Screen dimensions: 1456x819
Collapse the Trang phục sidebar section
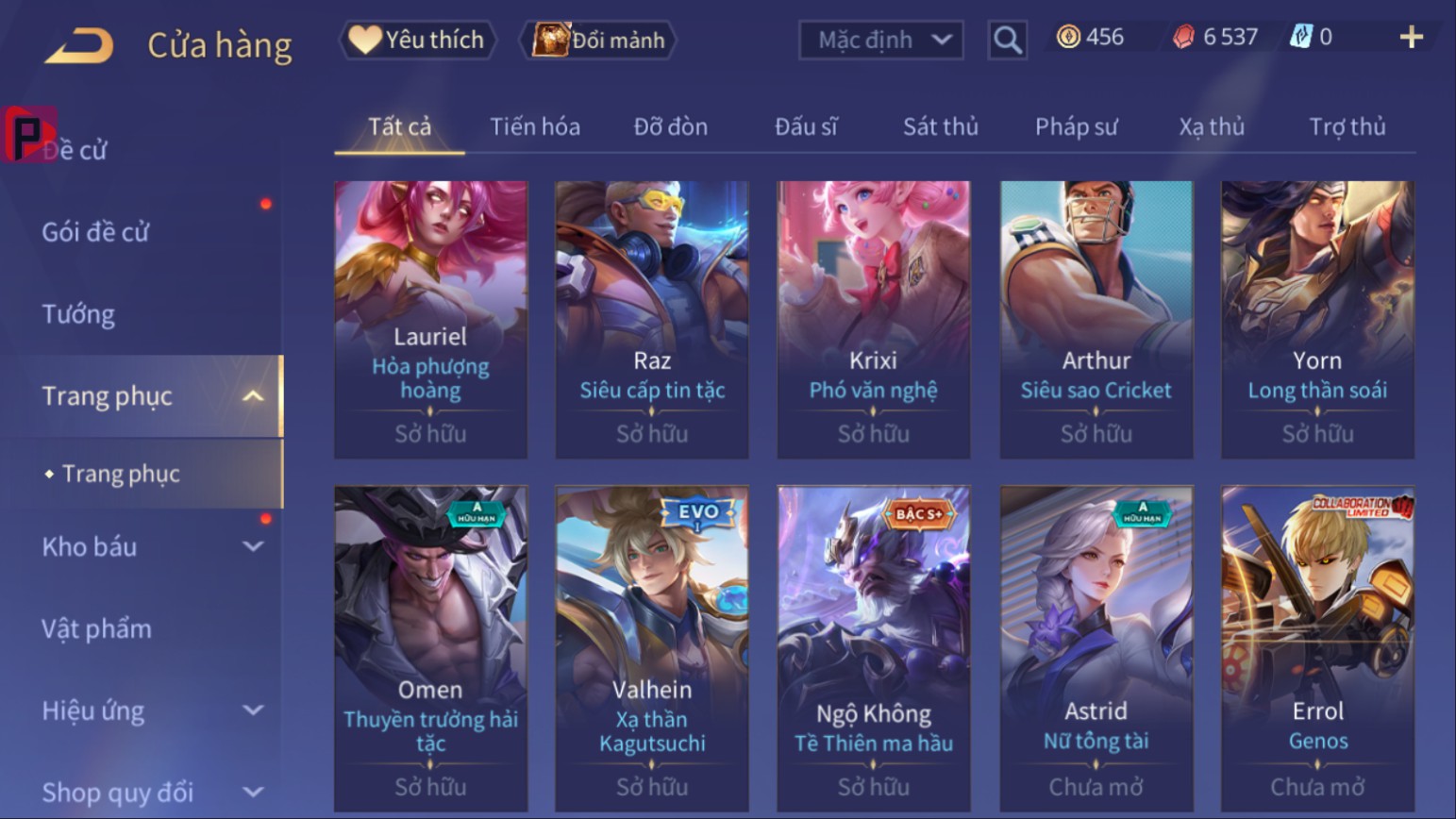253,396
